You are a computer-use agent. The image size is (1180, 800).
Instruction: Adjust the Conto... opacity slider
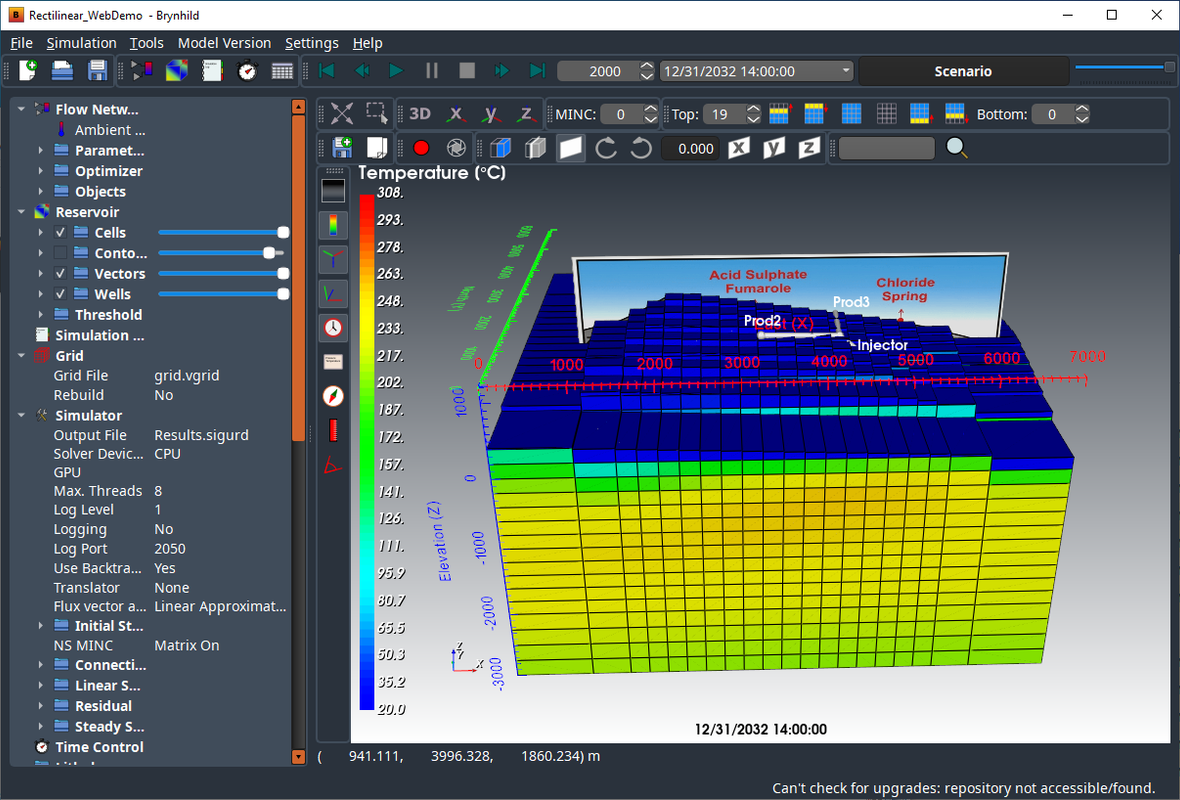click(224, 253)
